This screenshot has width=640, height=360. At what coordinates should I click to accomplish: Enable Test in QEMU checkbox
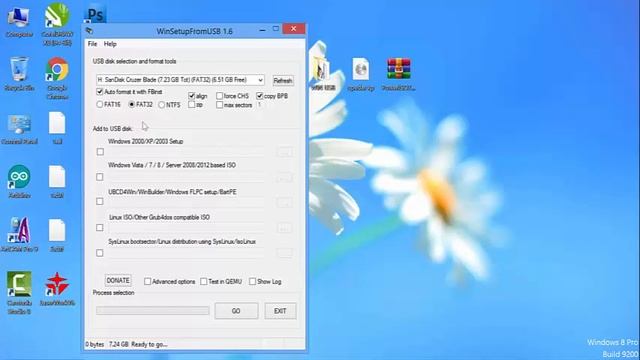pyautogui.click(x=204, y=281)
